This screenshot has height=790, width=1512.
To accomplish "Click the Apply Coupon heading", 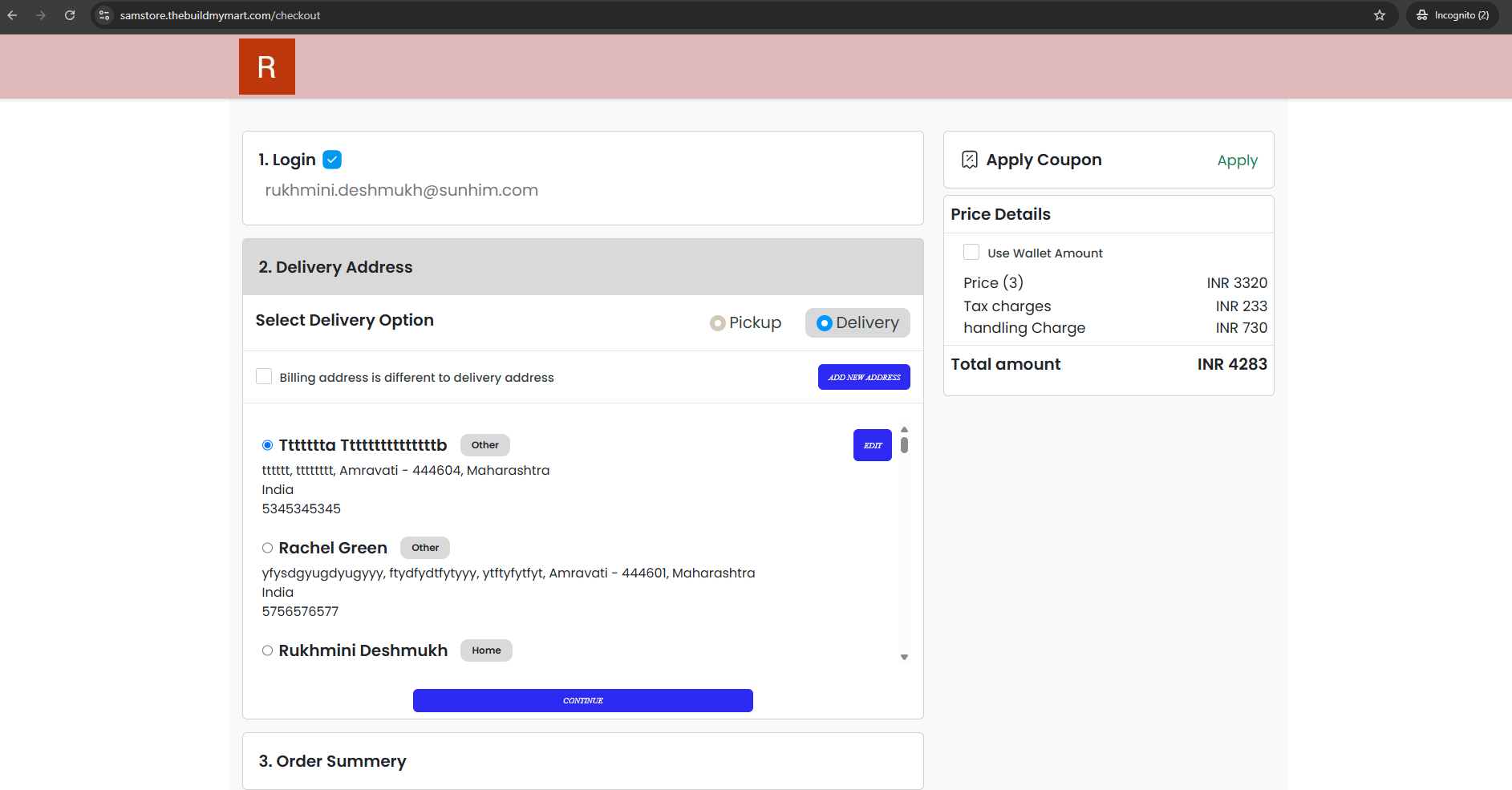I will pyautogui.click(x=1044, y=160).
